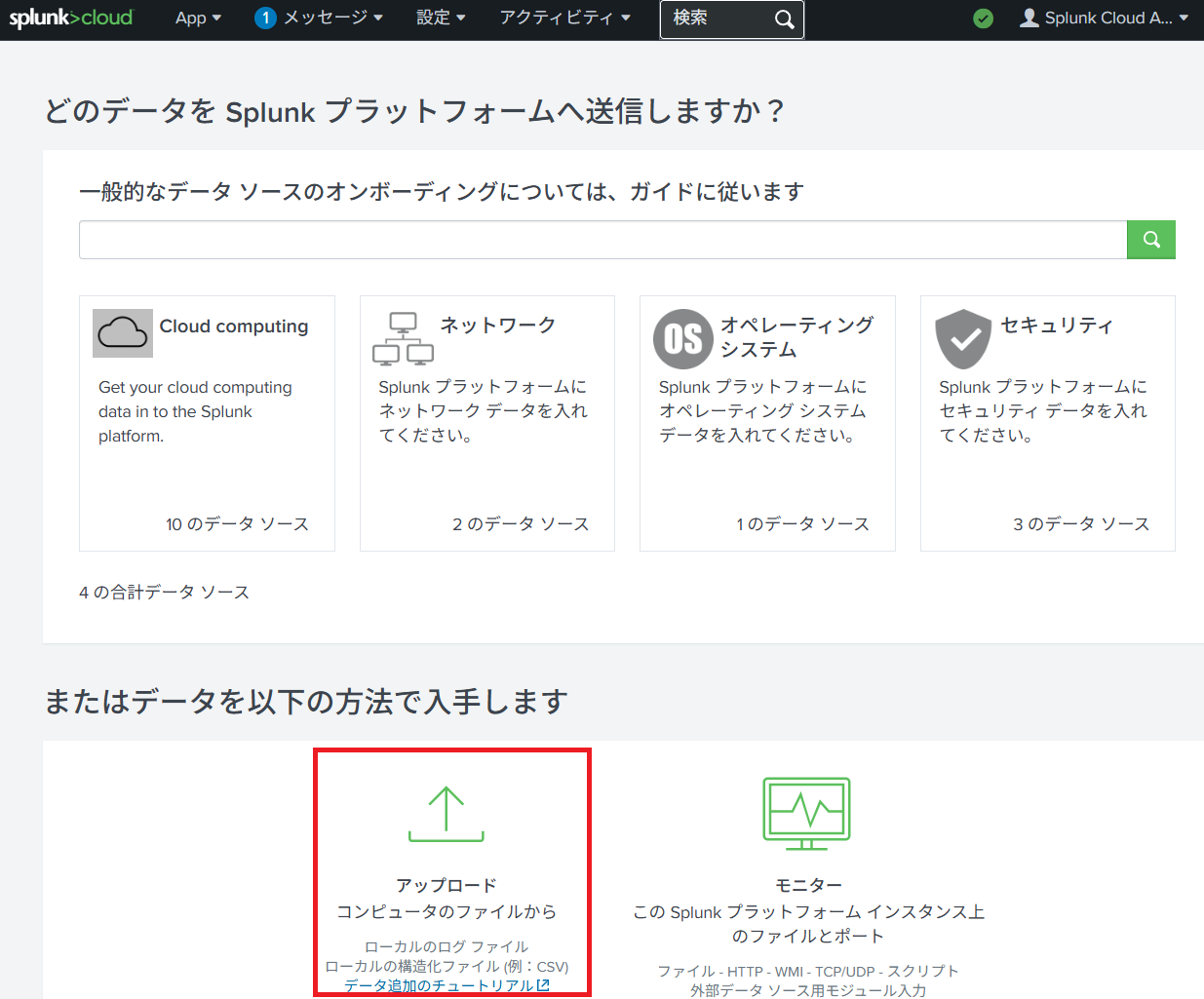Click the green monitor heartbeat icon
Image resolution: width=1204 pixels, height=999 pixels.
coord(806,813)
